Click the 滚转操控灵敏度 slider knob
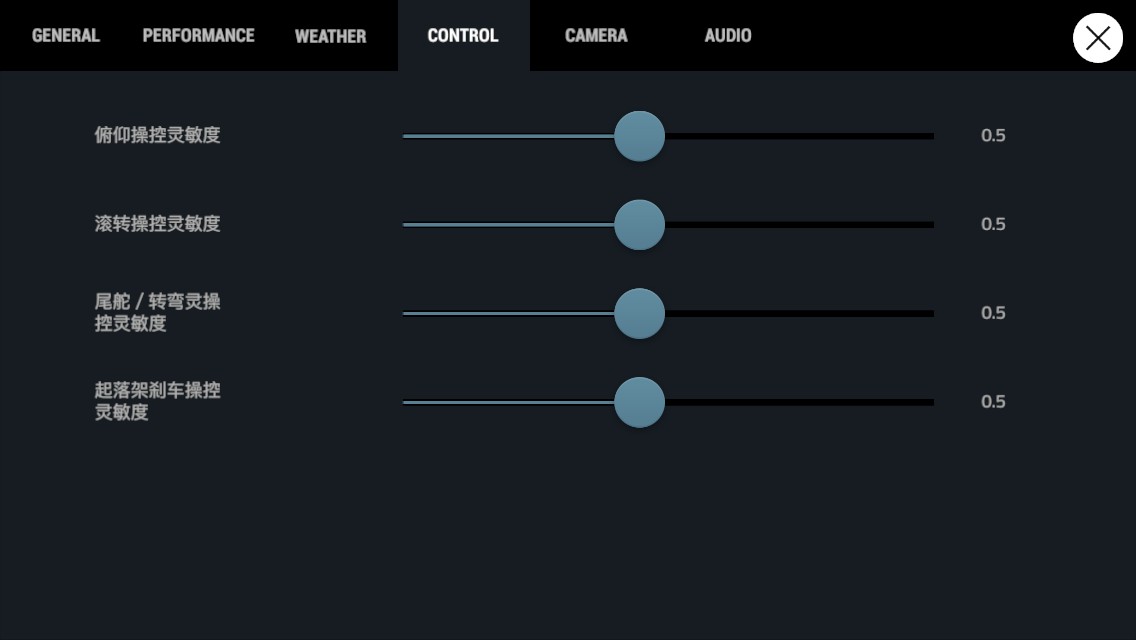 (x=640, y=225)
